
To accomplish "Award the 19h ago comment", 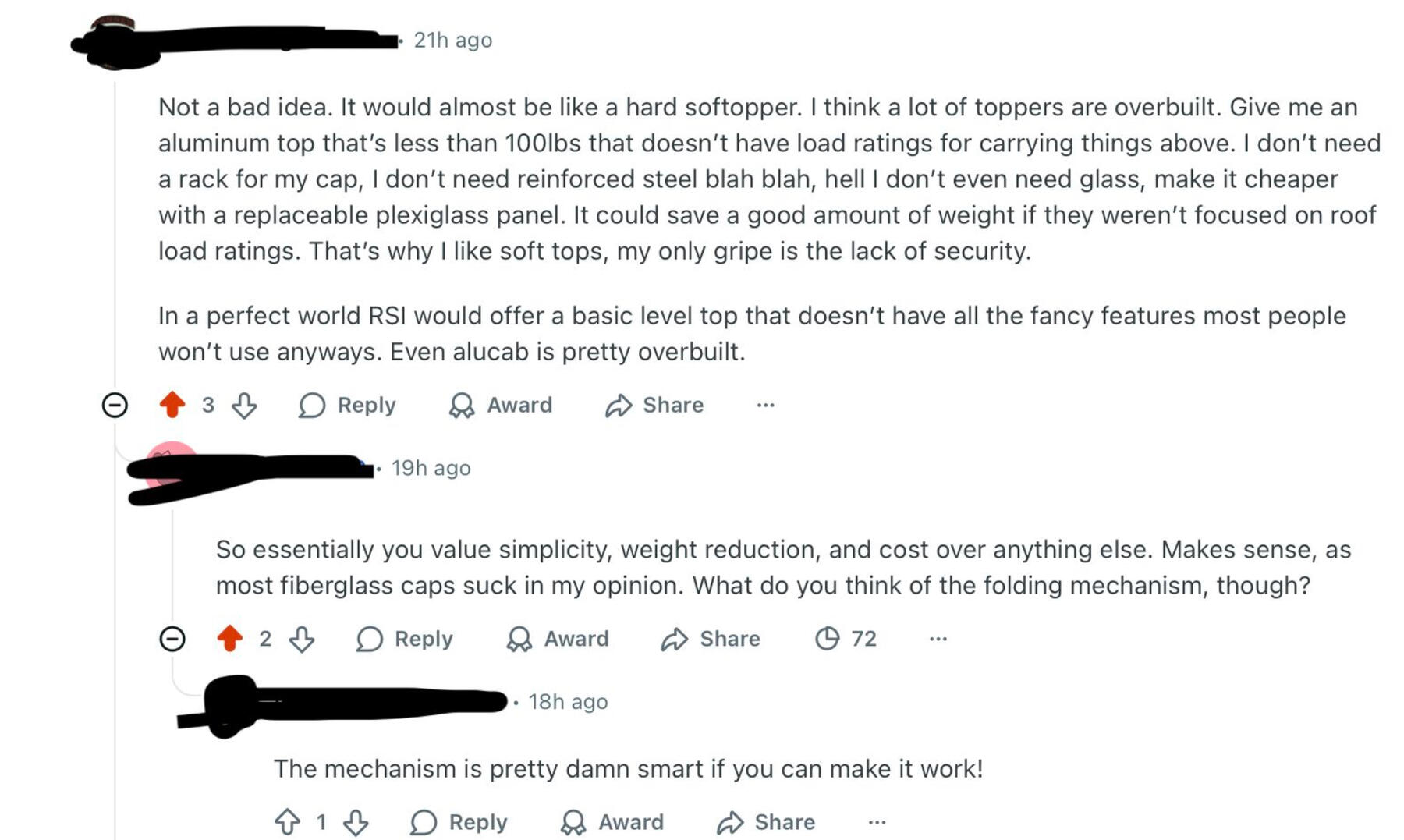I will coord(558,639).
